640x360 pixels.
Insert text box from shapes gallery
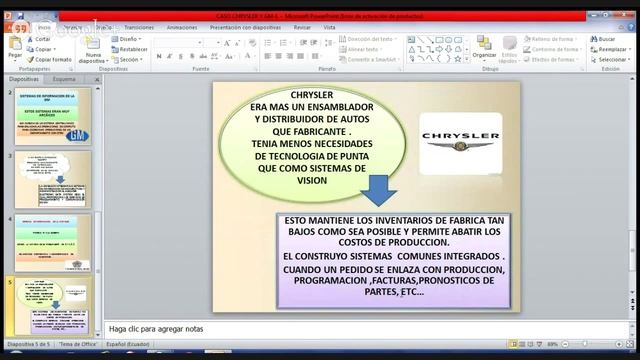click(x=411, y=40)
